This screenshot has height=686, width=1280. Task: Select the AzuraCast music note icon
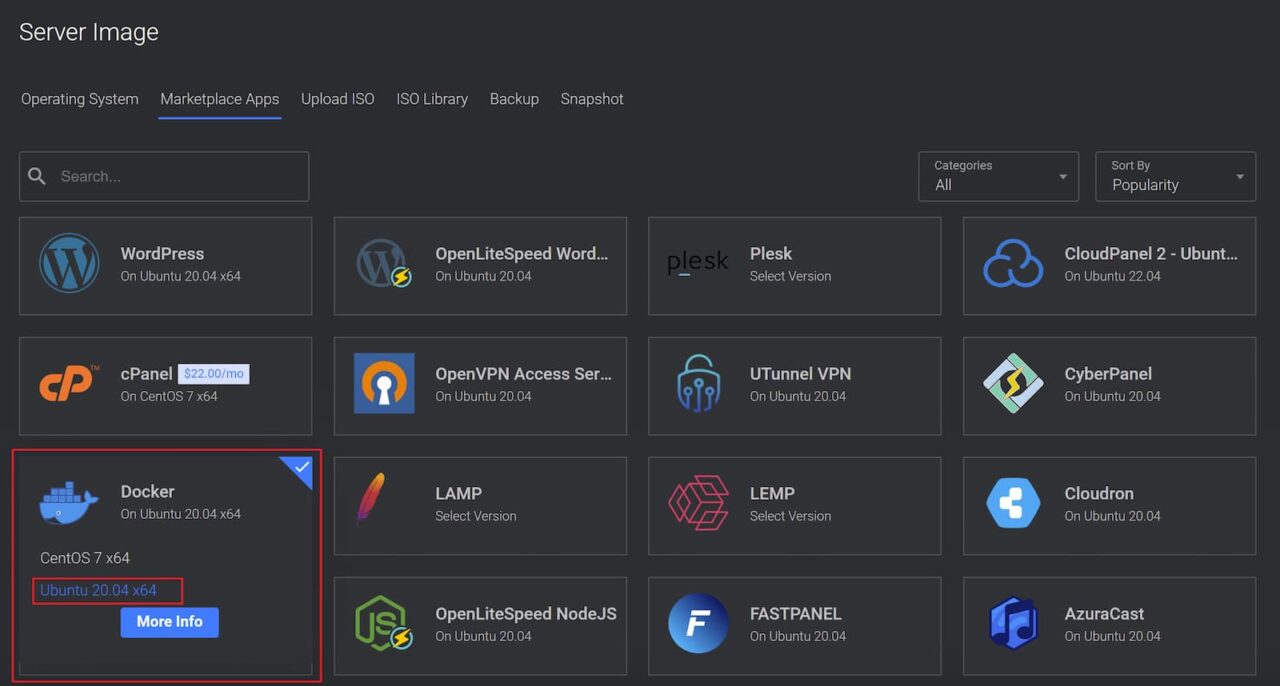tap(1013, 624)
